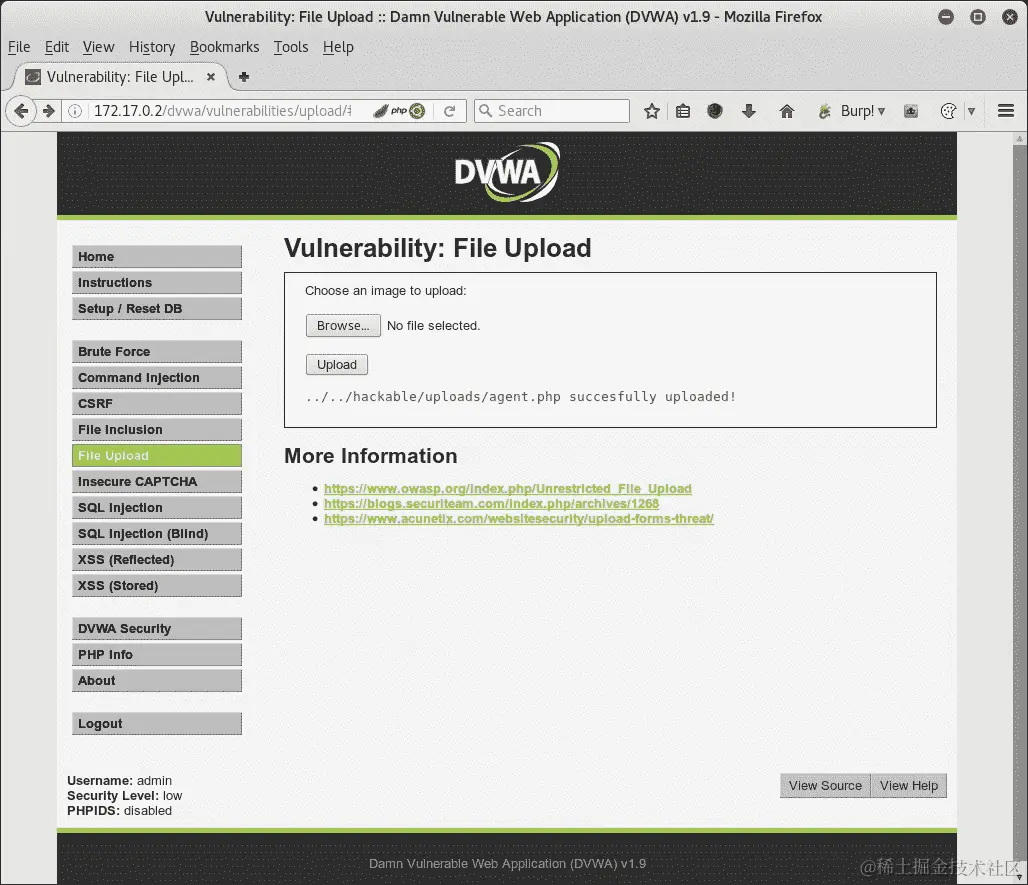Click Logout in the sidebar

point(157,724)
